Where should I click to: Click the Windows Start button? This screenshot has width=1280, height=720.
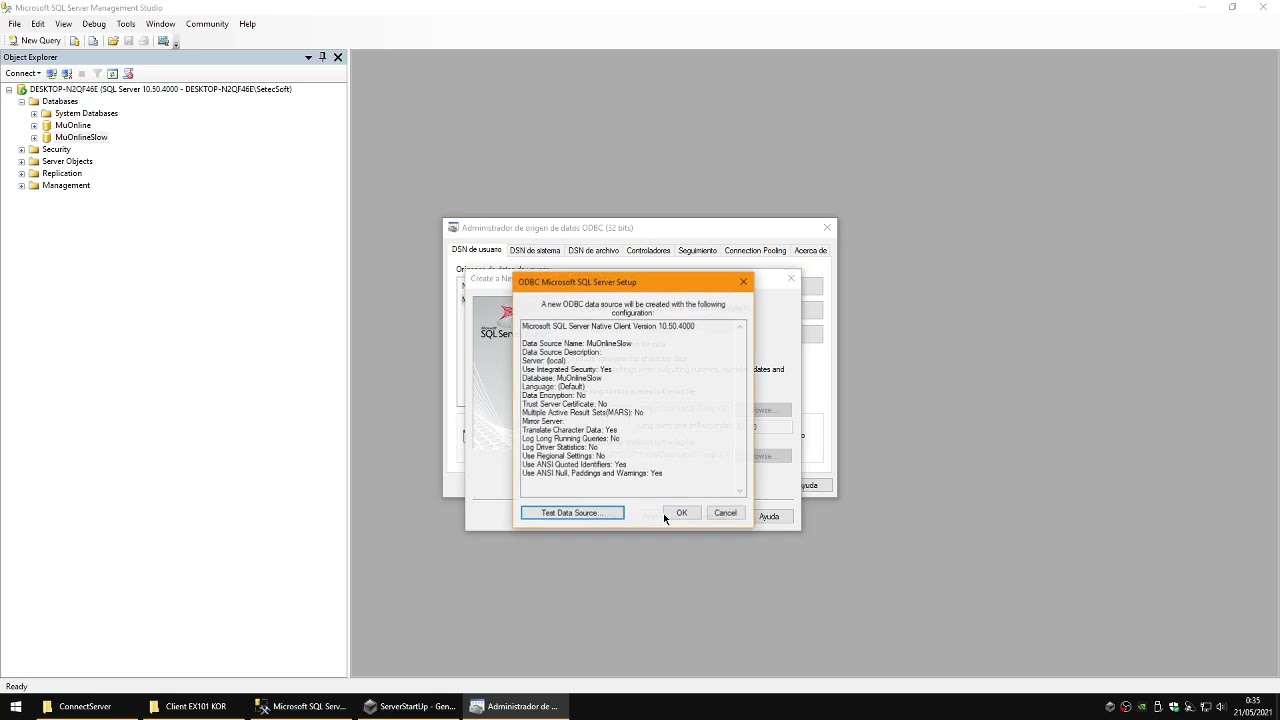pyautogui.click(x=15, y=706)
